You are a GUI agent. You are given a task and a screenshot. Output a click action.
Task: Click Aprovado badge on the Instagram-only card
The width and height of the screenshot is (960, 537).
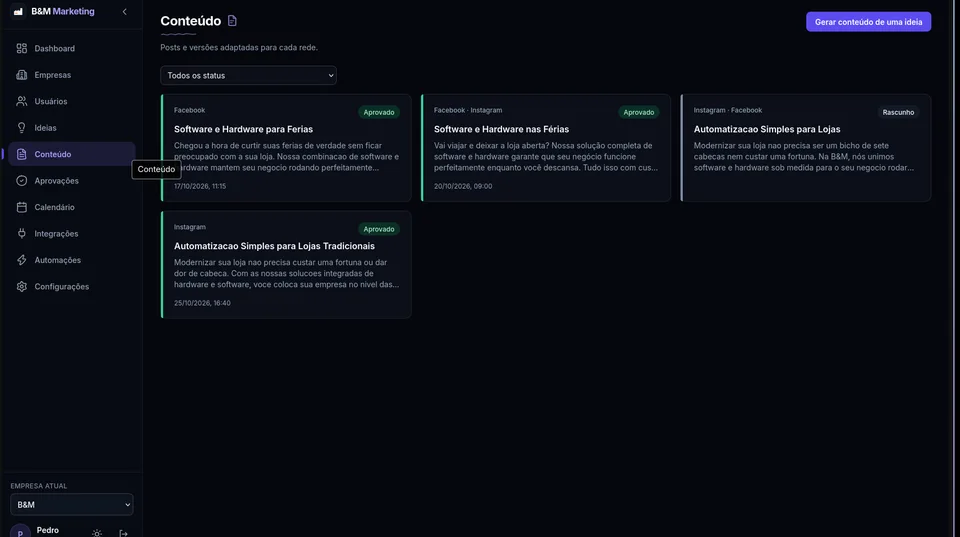[379, 229]
